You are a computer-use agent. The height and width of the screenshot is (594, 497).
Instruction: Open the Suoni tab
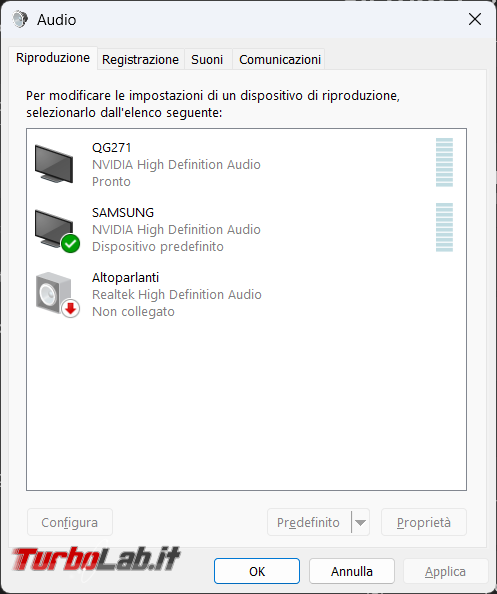click(x=207, y=59)
